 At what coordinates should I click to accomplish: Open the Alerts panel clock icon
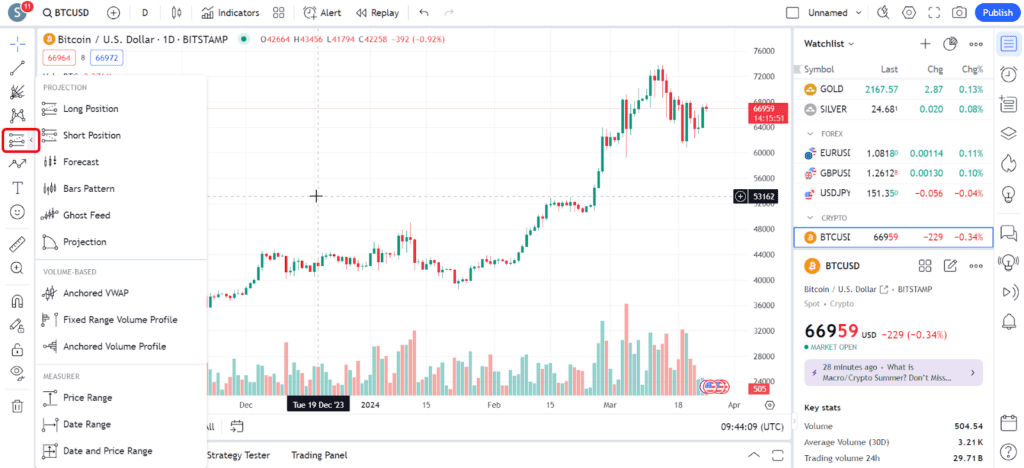pyautogui.click(x=1008, y=74)
